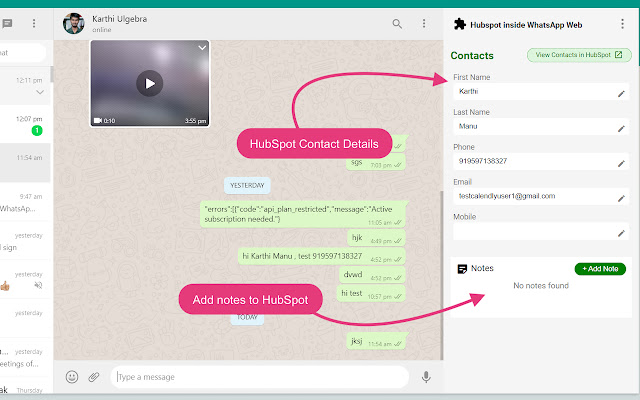Click the First Name field showing Karthi
This screenshot has width=640, height=400.
[x=541, y=91]
